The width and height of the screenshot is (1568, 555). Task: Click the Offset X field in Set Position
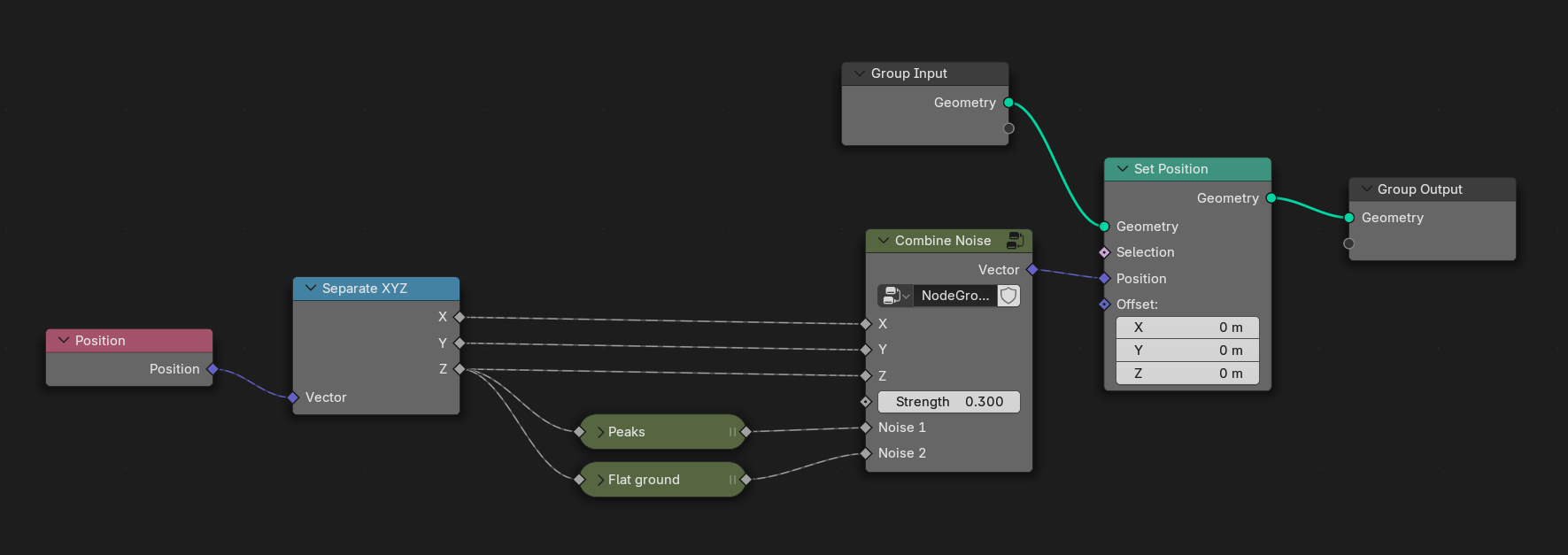click(1186, 328)
